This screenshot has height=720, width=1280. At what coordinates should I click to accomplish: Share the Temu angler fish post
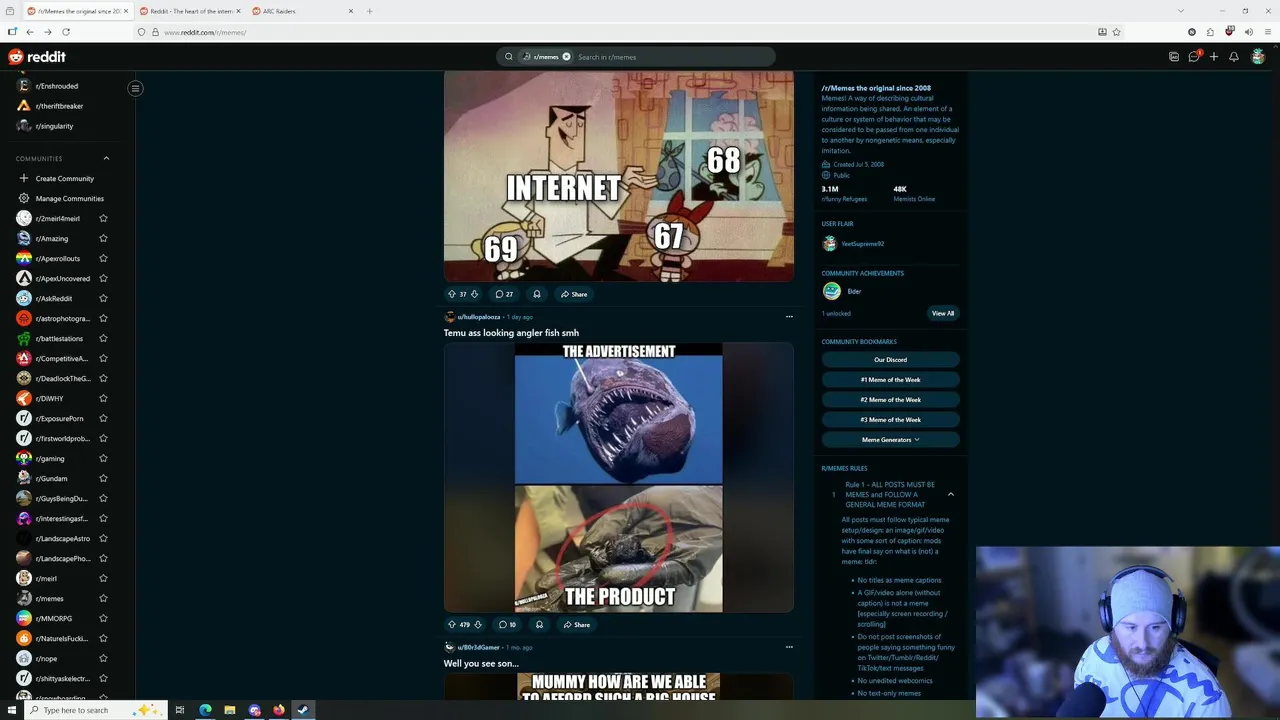tap(576, 625)
